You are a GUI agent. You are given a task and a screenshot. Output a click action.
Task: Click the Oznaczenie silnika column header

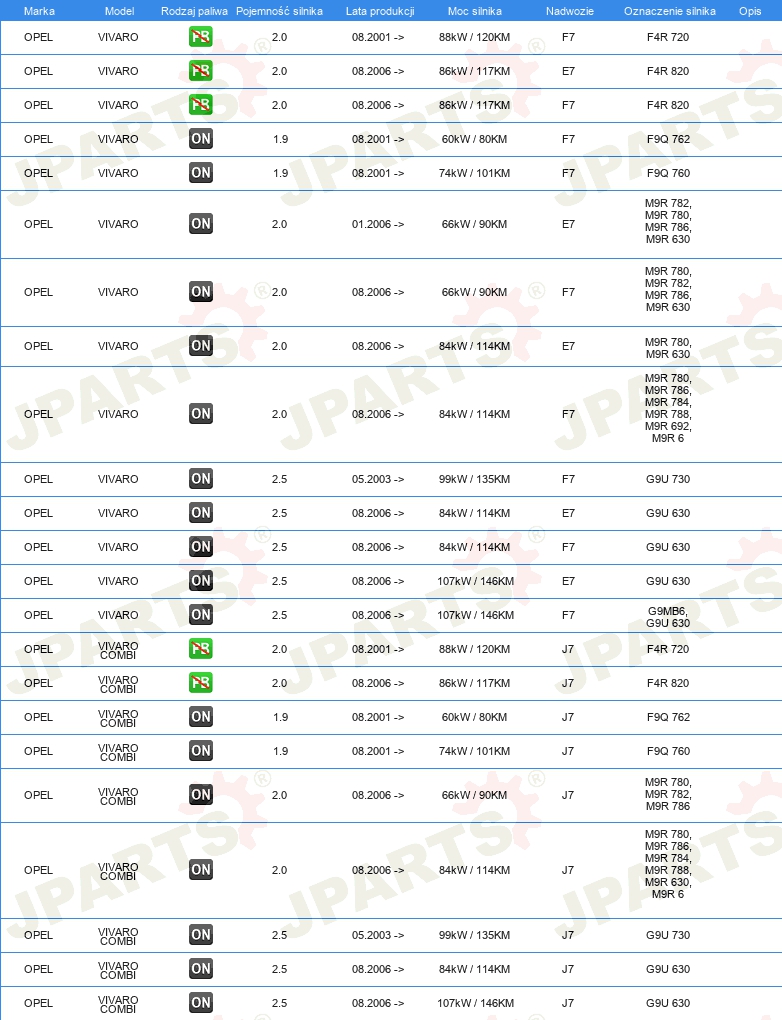pos(669,11)
